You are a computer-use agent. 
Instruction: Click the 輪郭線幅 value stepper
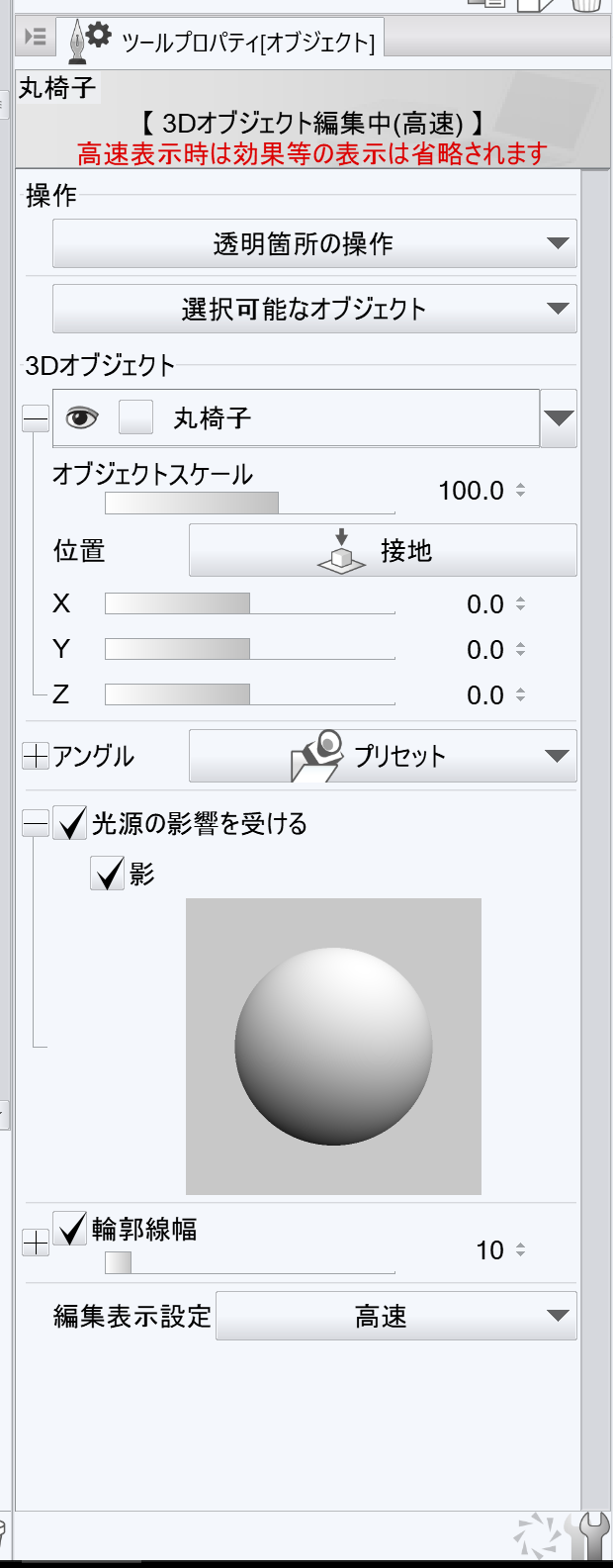[x=520, y=1249]
